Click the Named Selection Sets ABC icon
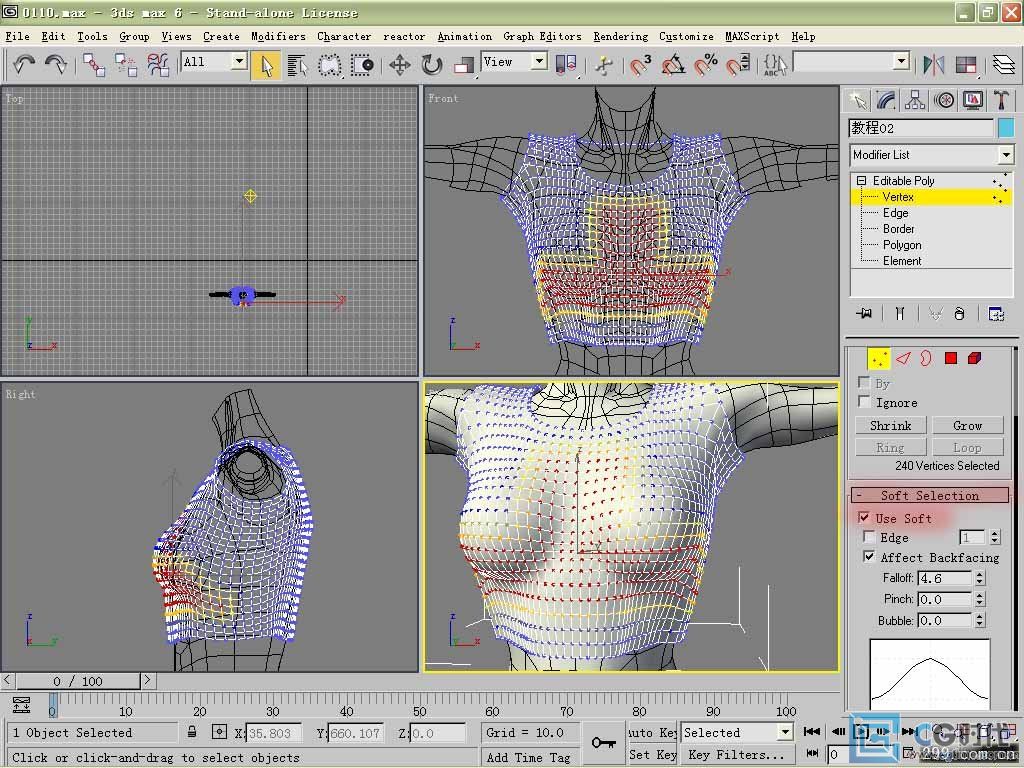This screenshot has height=768, width=1024. (x=775, y=65)
